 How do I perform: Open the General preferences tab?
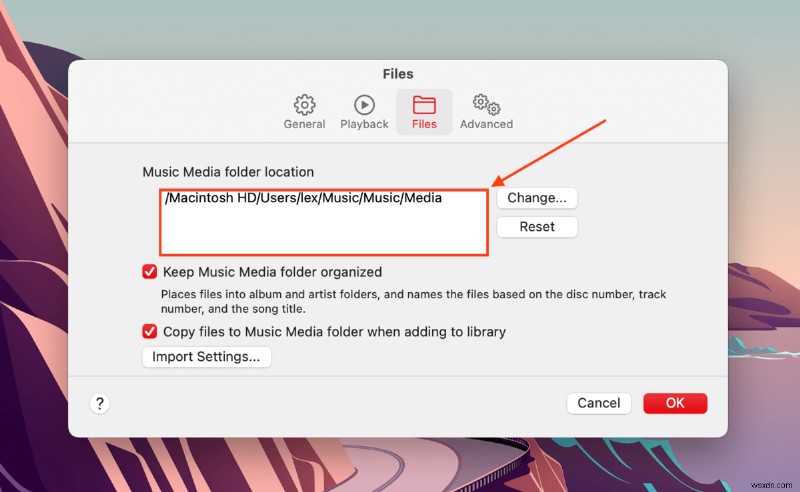point(304,112)
